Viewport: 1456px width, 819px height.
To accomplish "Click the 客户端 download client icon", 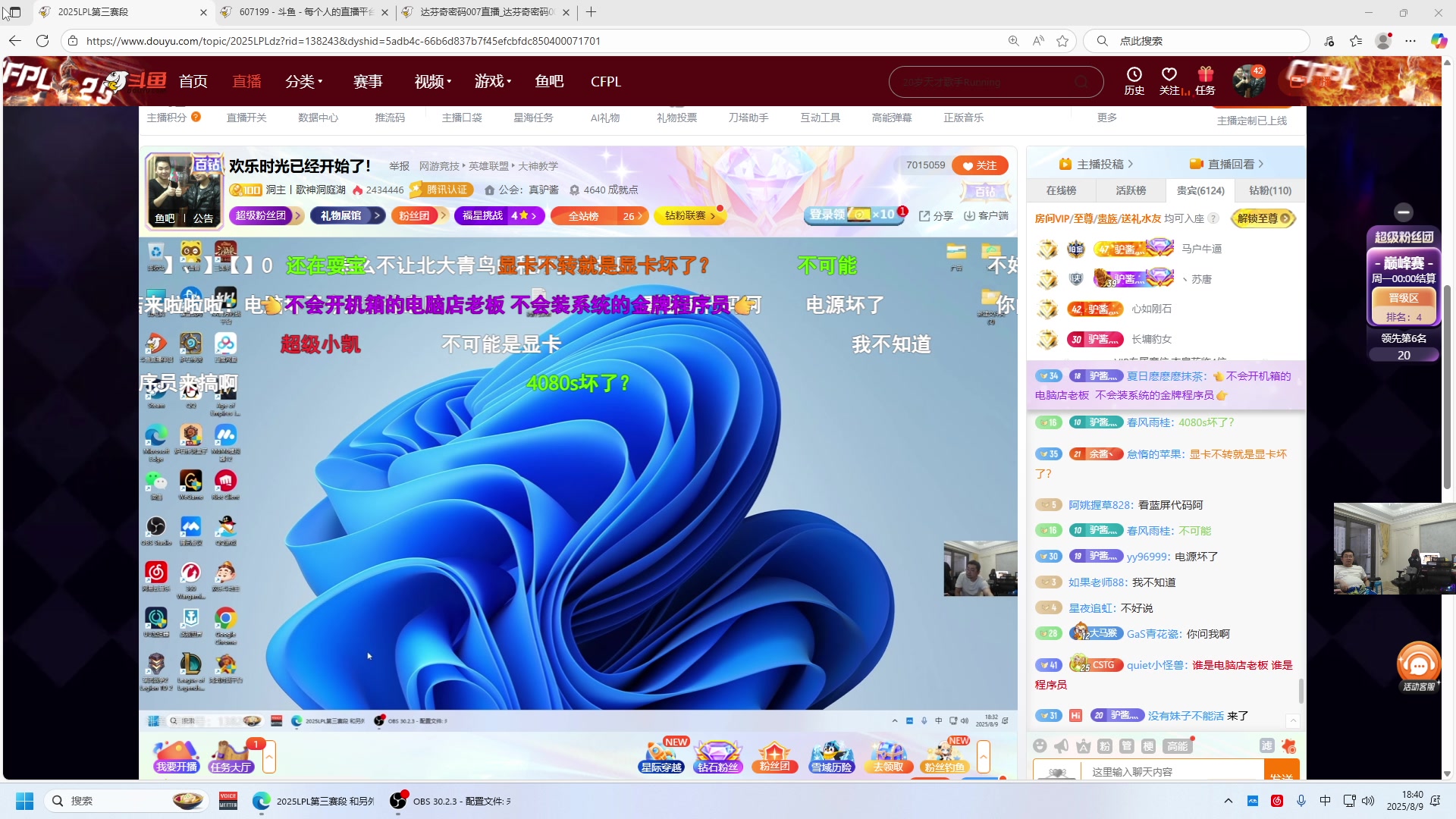I will [986, 216].
